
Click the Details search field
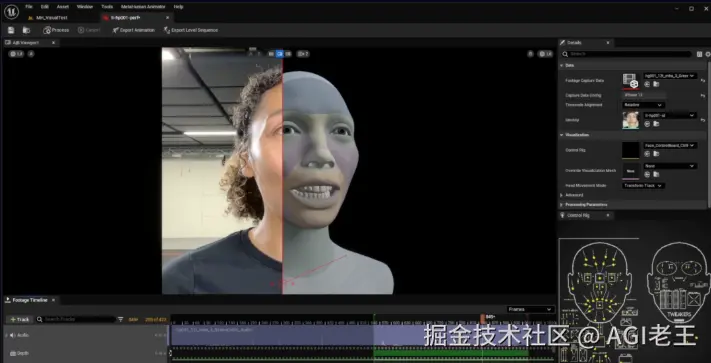click(x=627, y=54)
